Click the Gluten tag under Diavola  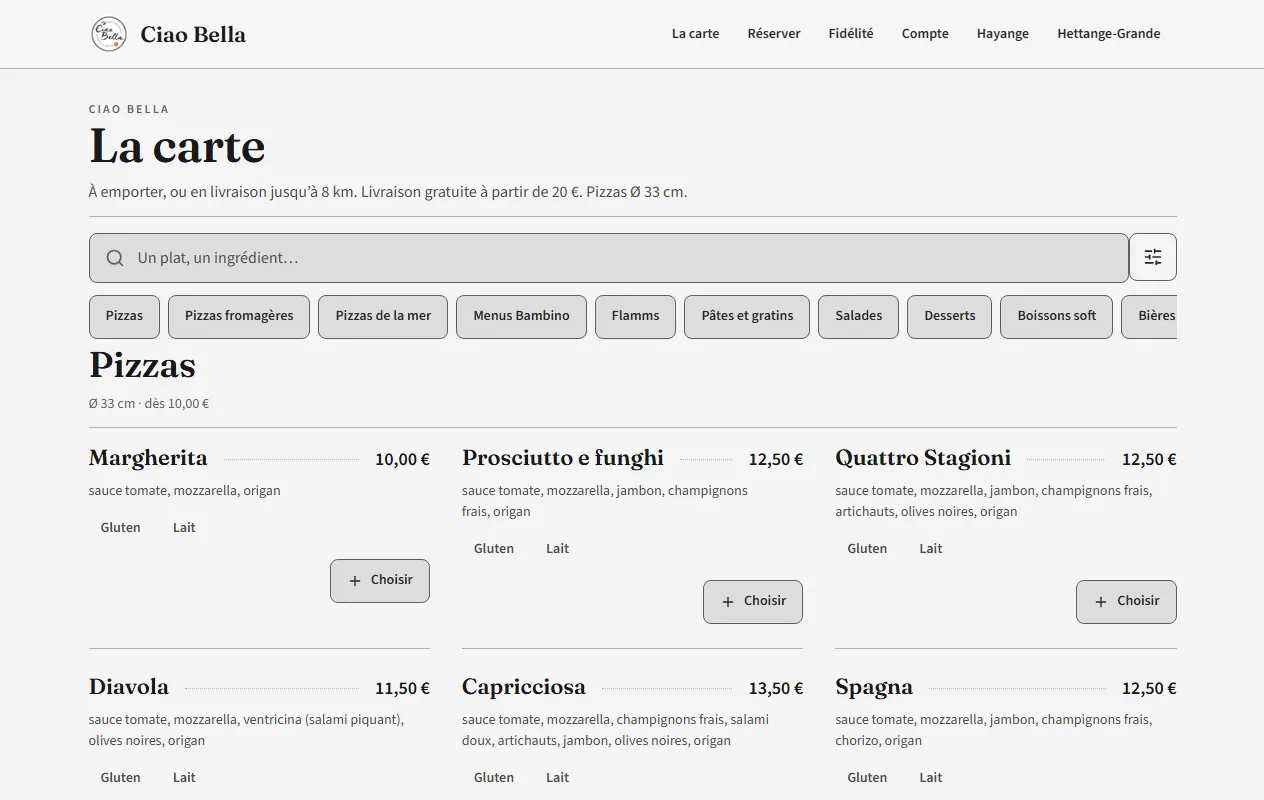[x=120, y=777]
